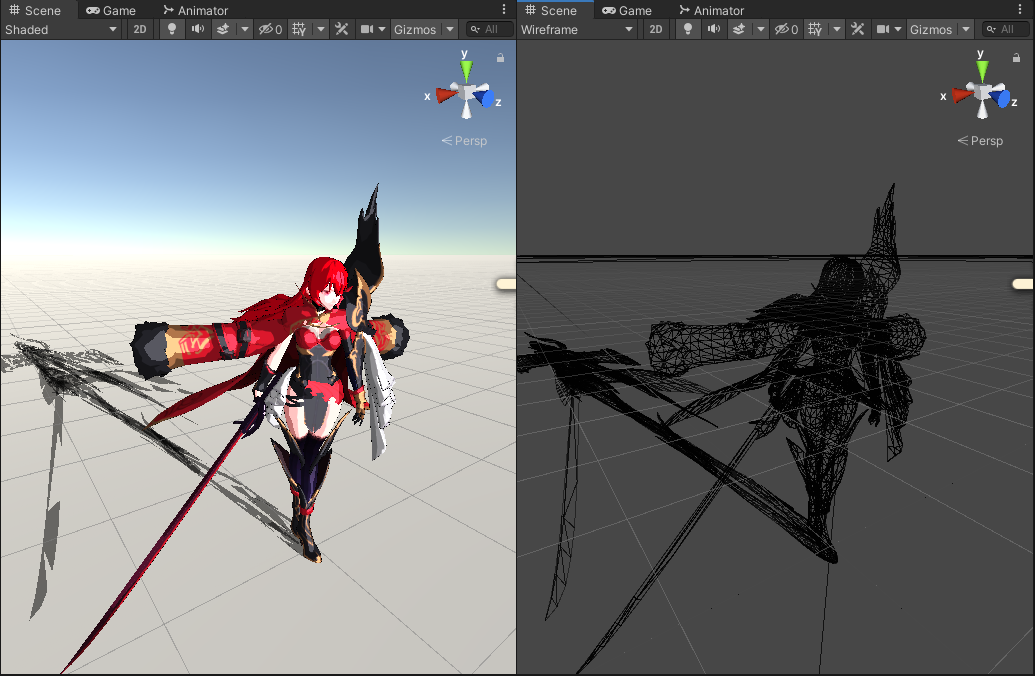Toggle hidden objects visibility in Wireframe view
This screenshot has height=676, width=1035.
point(786,29)
